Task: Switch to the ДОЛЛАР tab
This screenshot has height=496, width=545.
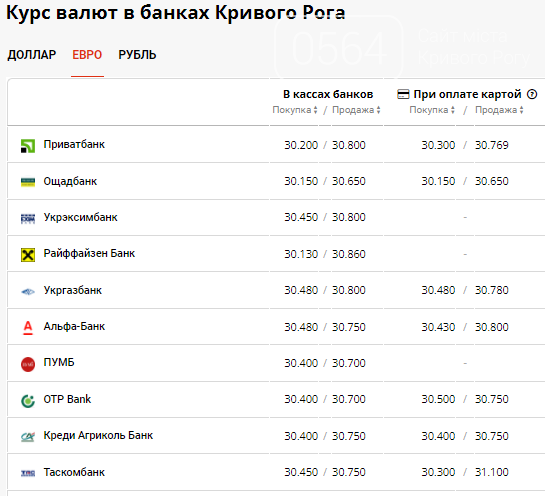Action: pyautogui.click(x=32, y=55)
